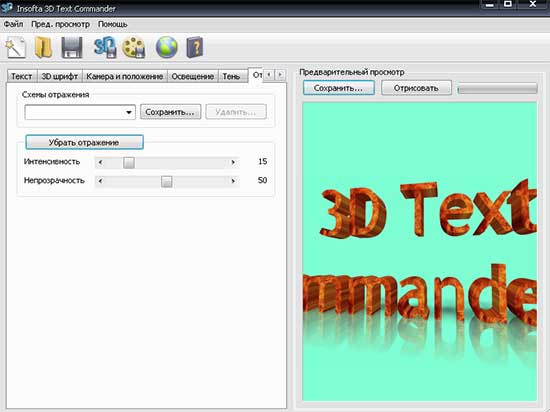The width and height of the screenshot is (550, 412).
Task: Click the Отрисовать button
Action: [x=416, y=88]
